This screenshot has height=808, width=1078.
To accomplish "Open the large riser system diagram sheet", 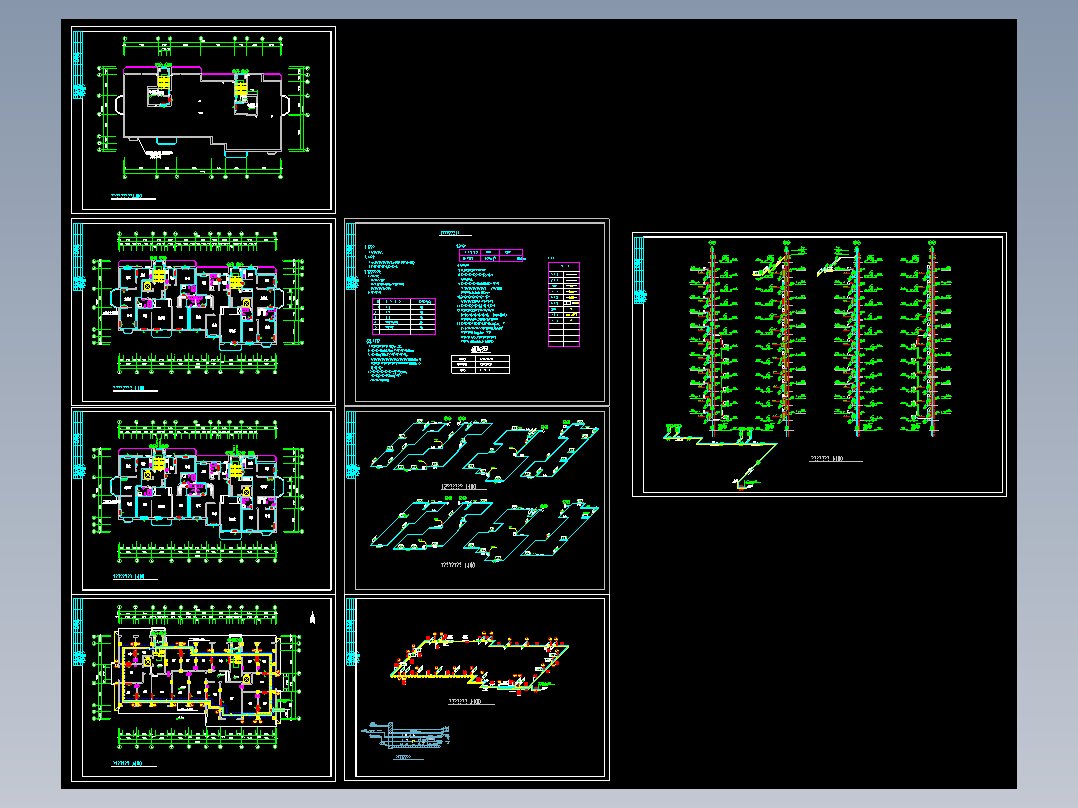I will coord(819,364).
